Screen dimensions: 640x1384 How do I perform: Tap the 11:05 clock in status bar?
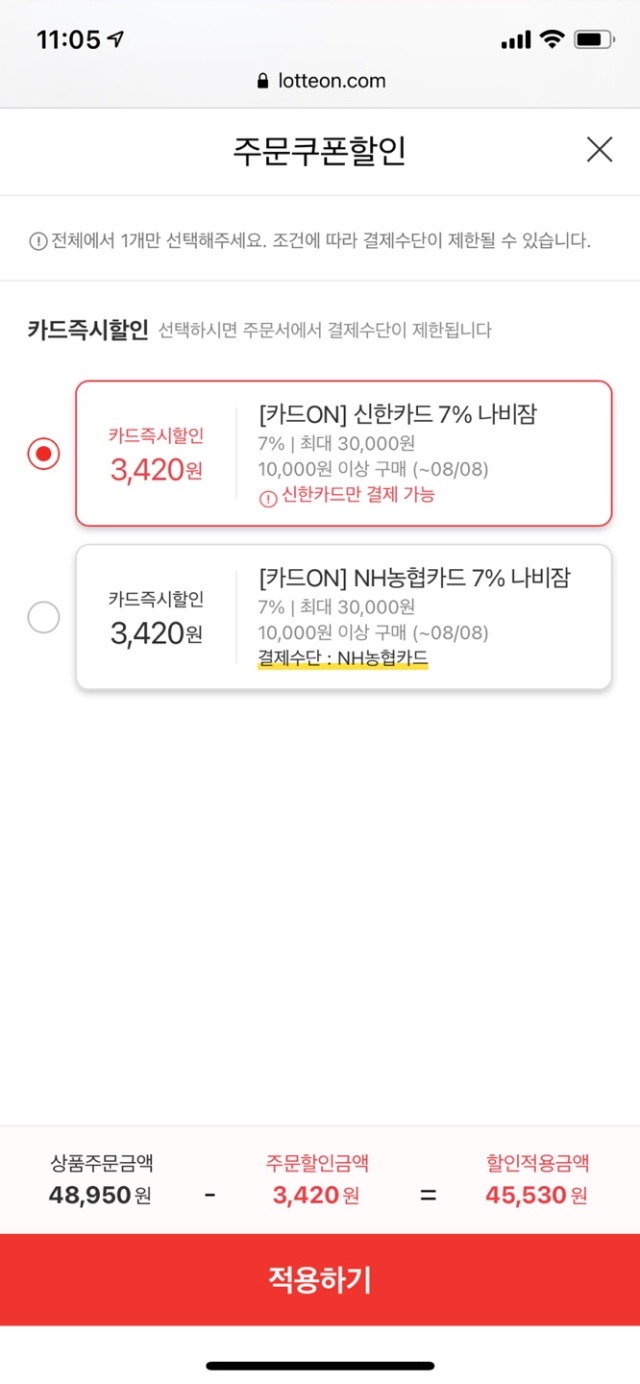coord(68,40)
